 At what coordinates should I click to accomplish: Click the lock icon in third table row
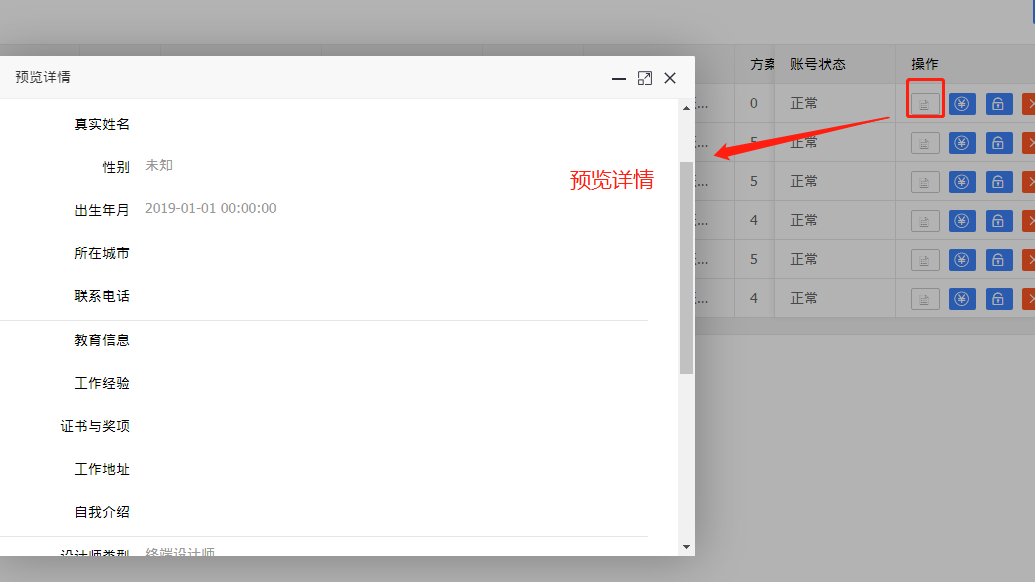point(999,181)
